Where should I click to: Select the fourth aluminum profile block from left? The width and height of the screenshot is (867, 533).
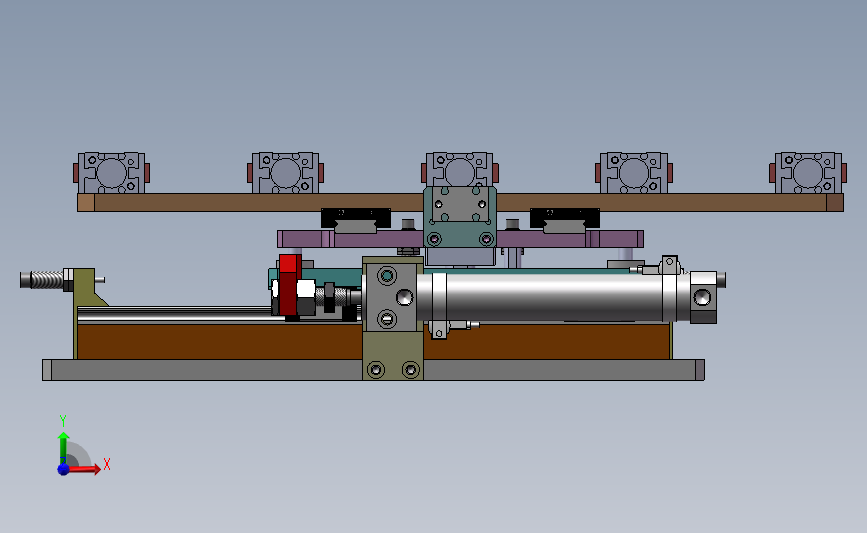point(634,173)
